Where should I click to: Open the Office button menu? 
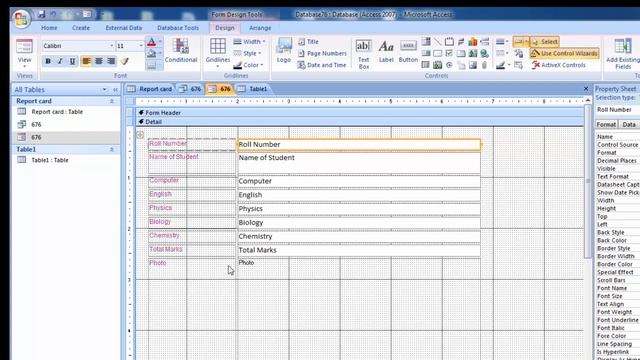tap(21, 19)
